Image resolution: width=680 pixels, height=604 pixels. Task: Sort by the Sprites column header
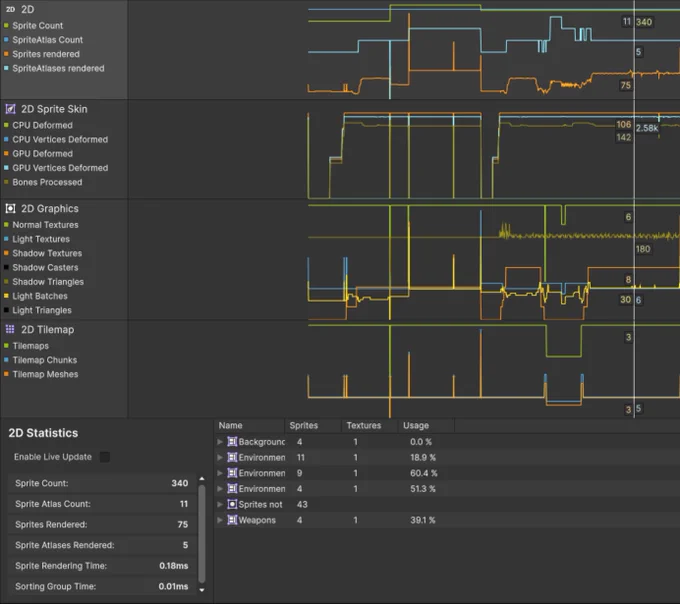pyautogui.click(x=313, y=426)
